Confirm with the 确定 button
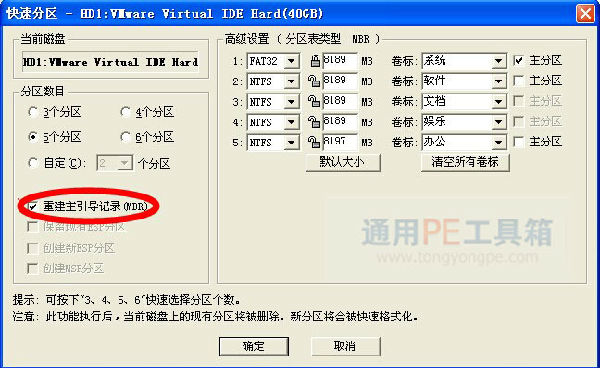Image resolution: width=600 pixels, height=368 pixels. click(254, 346)
